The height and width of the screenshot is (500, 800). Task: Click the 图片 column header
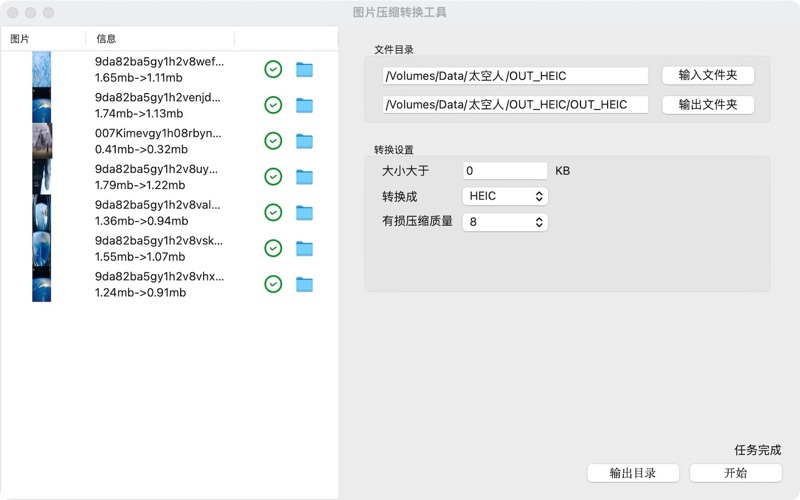click(20, 39)
